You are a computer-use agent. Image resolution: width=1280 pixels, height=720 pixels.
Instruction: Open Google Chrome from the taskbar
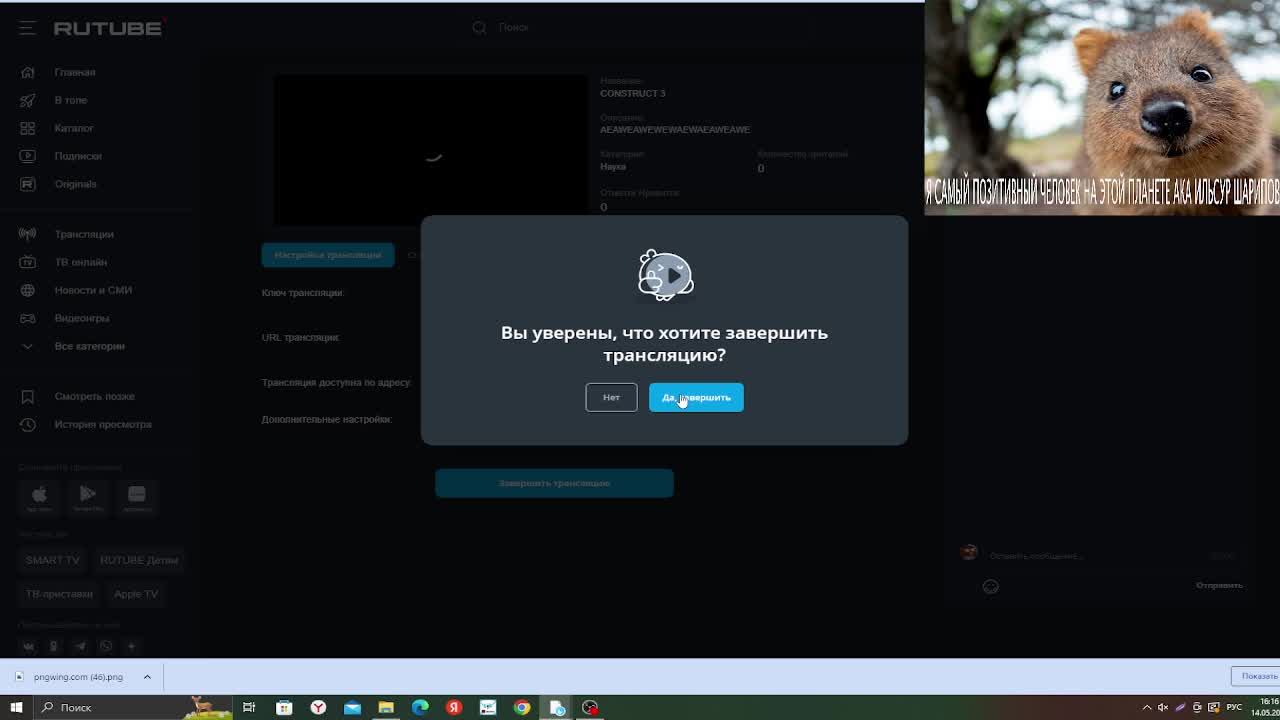coord(522,707)
